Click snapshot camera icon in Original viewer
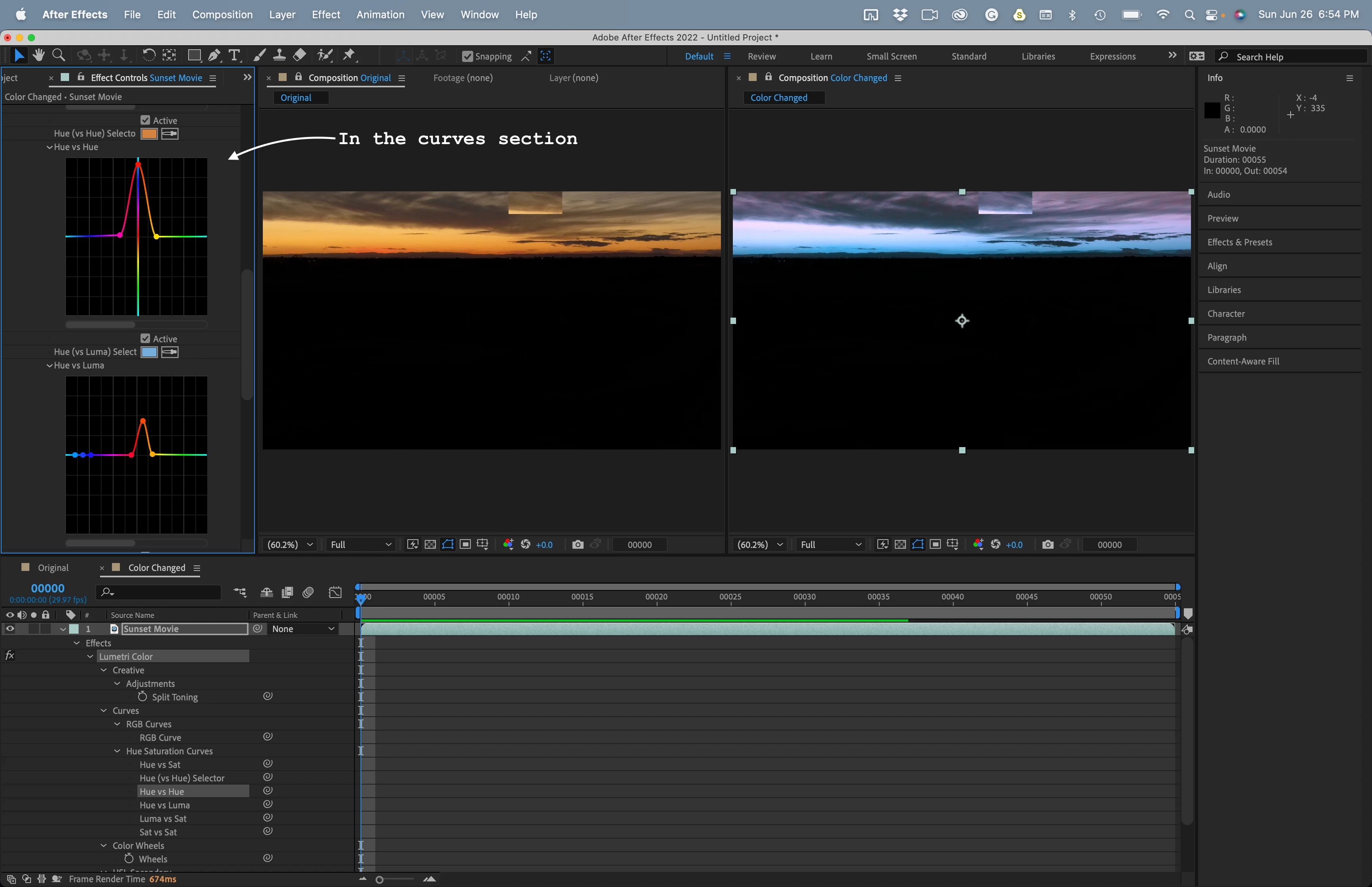This screenshot has width=1372, height=887. point(578,544)
